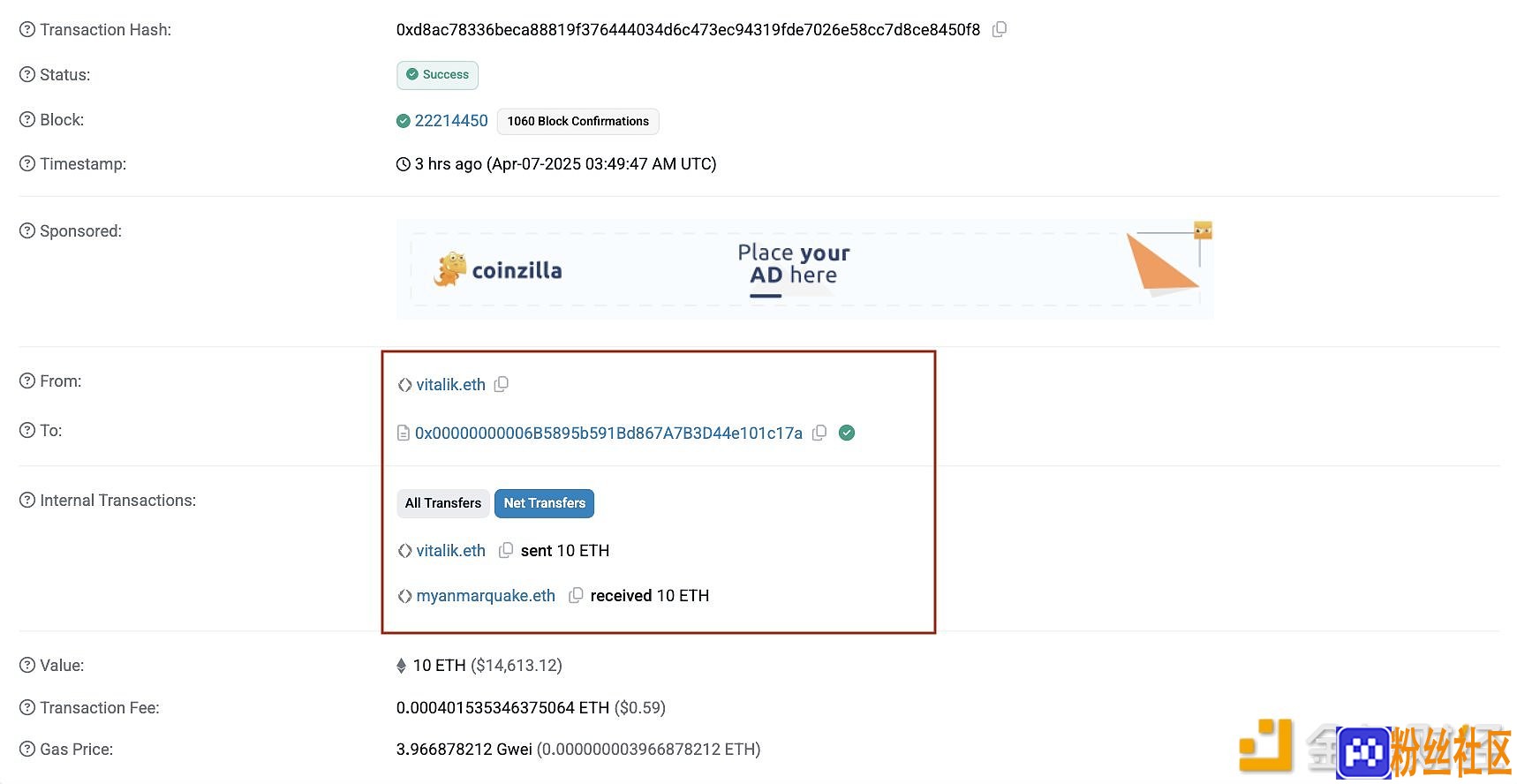Click the coinzilla sponsored ad banner
Viewport: 1517px width, 784px height.
tap(804, 269)
